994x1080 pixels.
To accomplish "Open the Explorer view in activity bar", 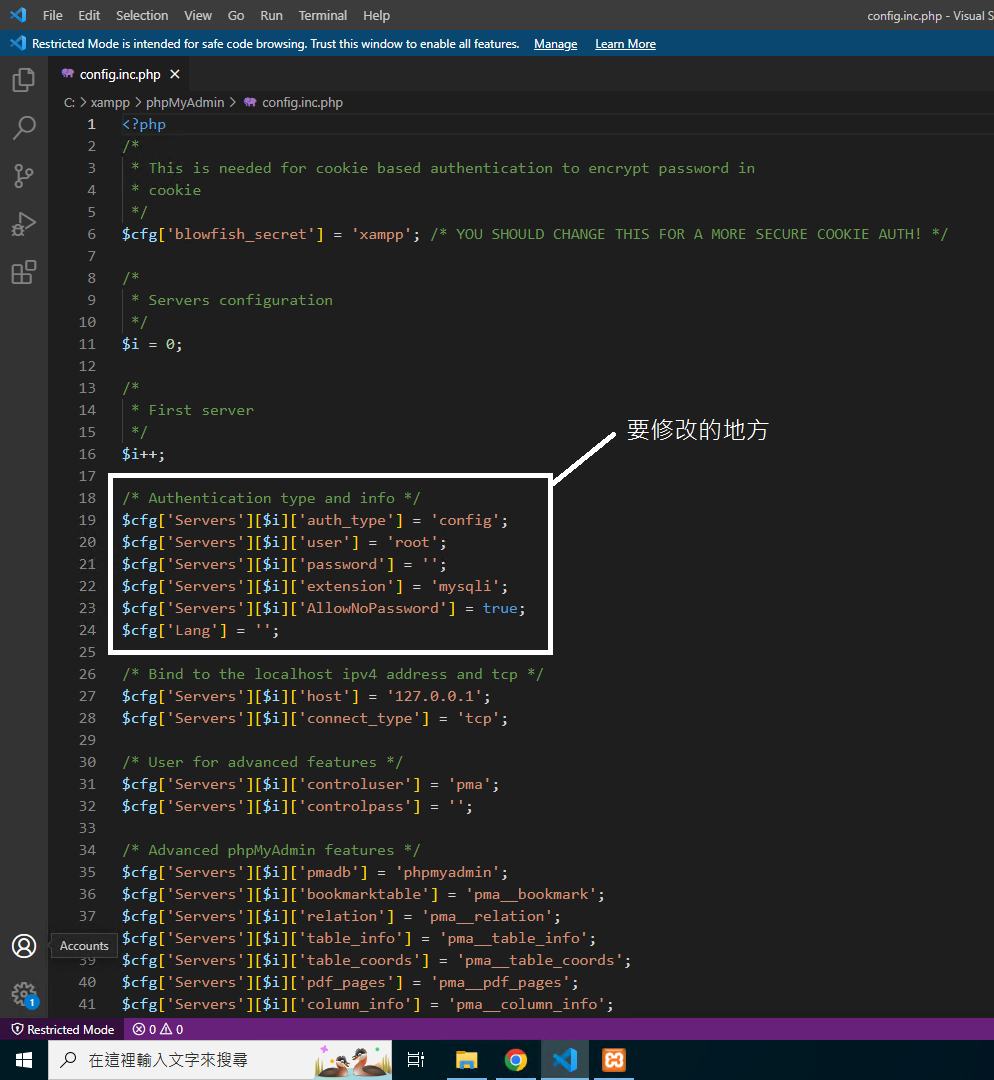I will (24, 80).
